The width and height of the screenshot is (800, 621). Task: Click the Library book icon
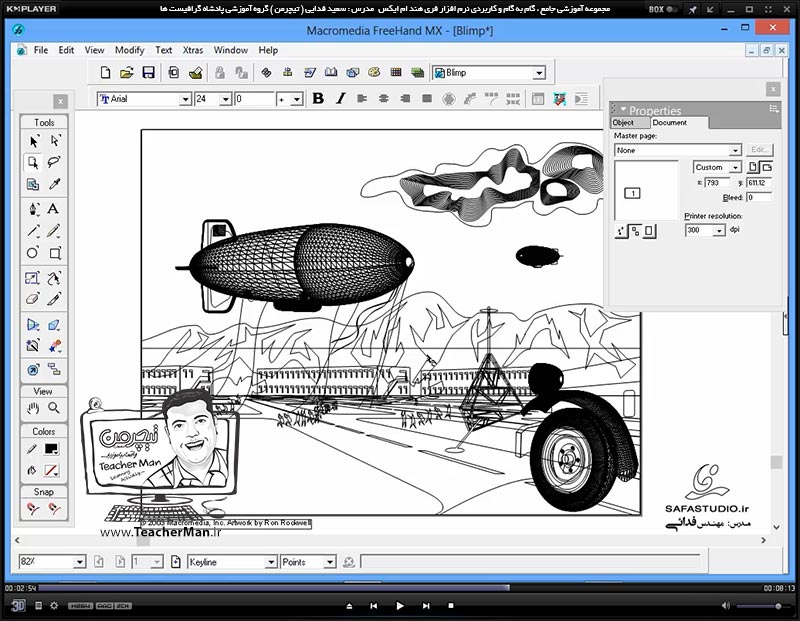coord(331,72)
